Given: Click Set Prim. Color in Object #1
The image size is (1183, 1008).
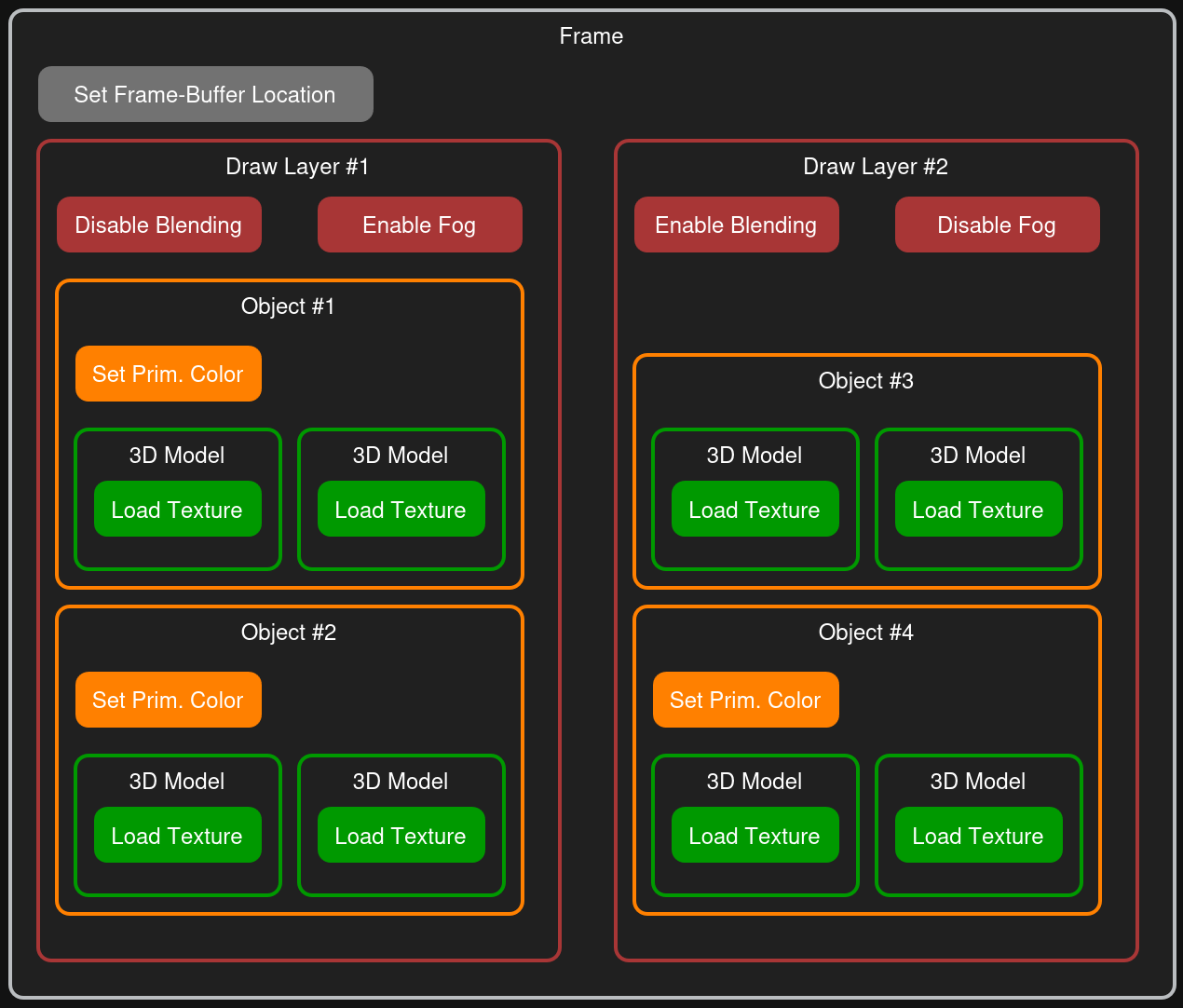Looking at the screenshot, I should (168, 374).
